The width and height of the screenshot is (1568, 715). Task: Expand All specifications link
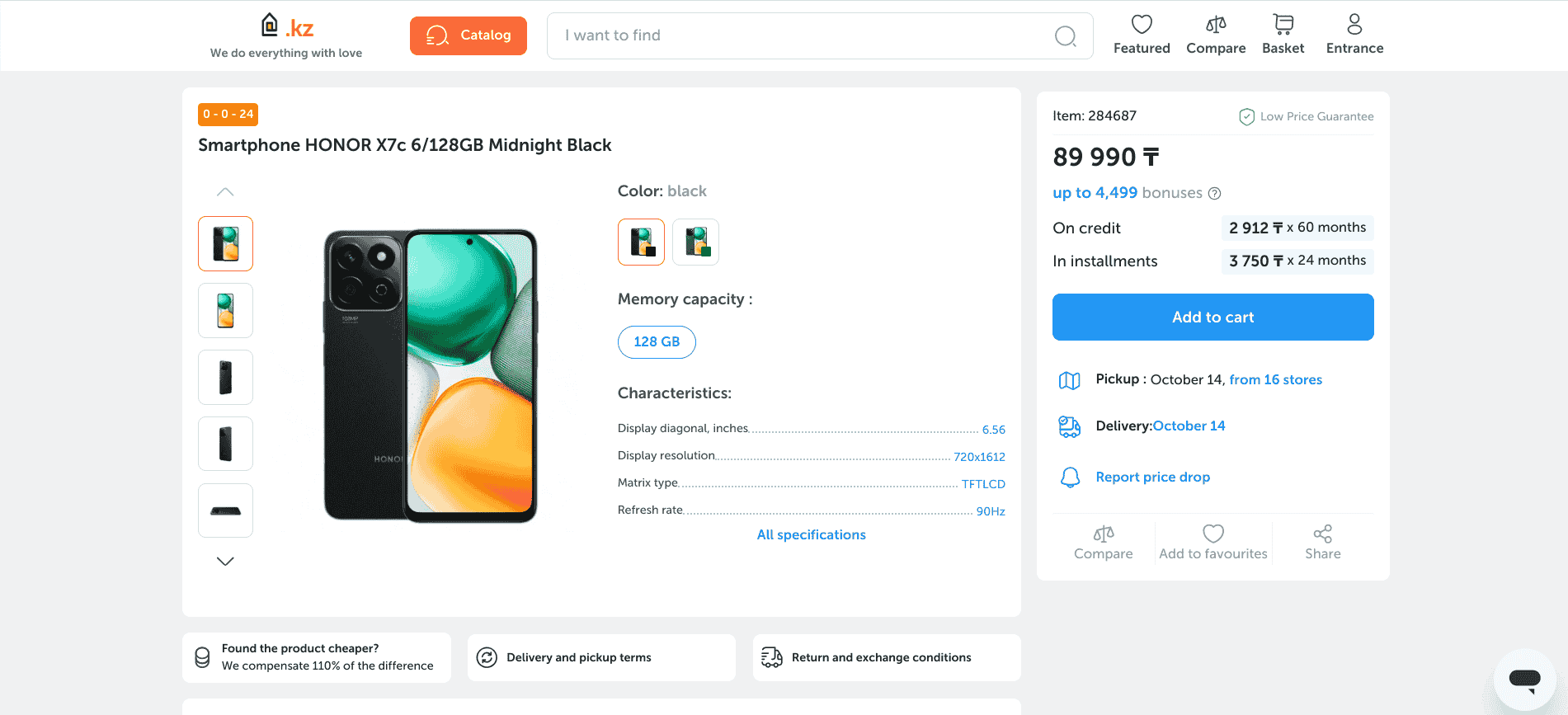(811, 535)
